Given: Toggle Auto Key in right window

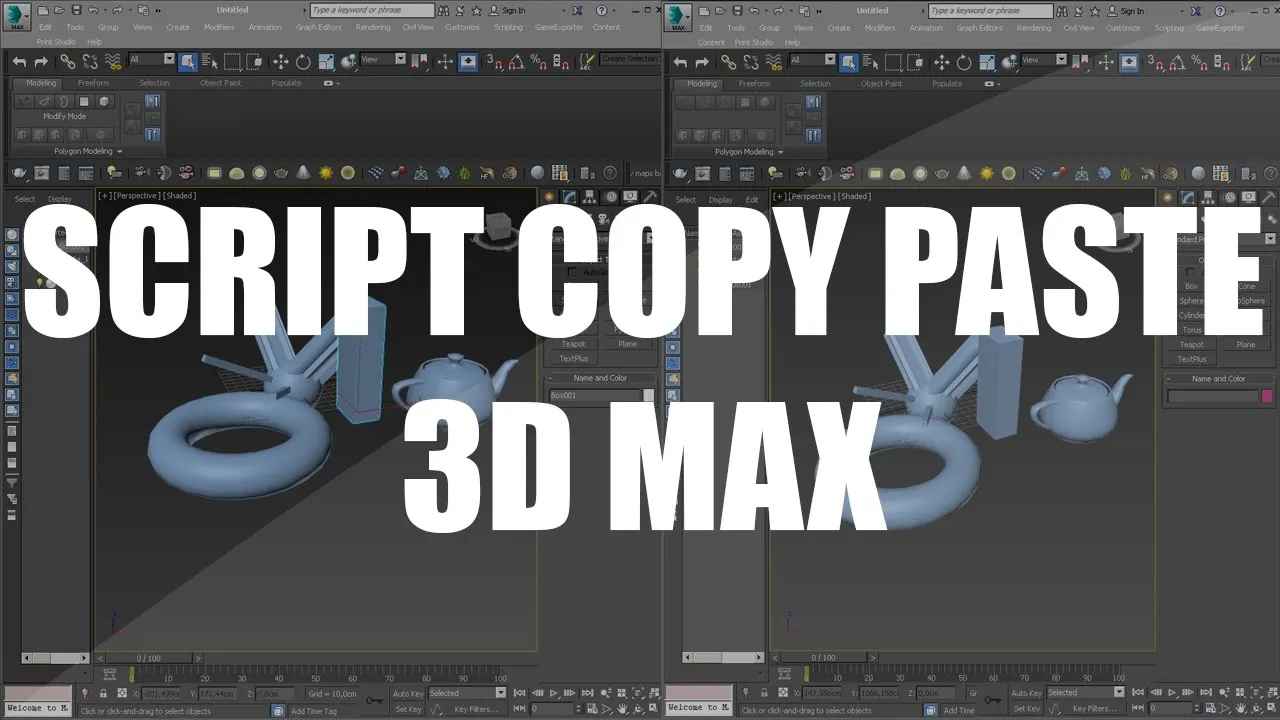Looking at the screenshot, I should pos(1027,693).
